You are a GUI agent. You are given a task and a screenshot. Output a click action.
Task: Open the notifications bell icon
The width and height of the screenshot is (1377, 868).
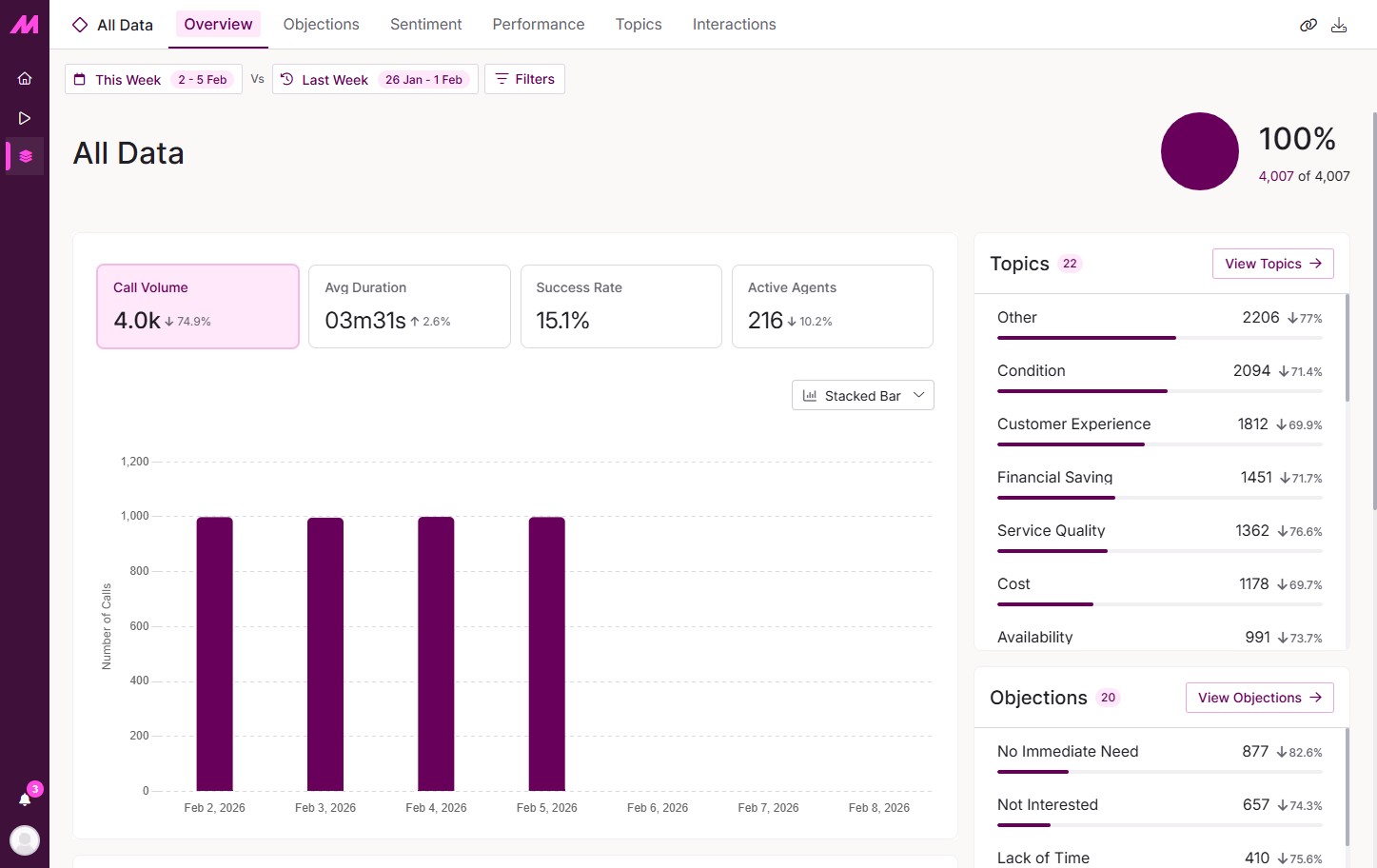click(25, 799)
